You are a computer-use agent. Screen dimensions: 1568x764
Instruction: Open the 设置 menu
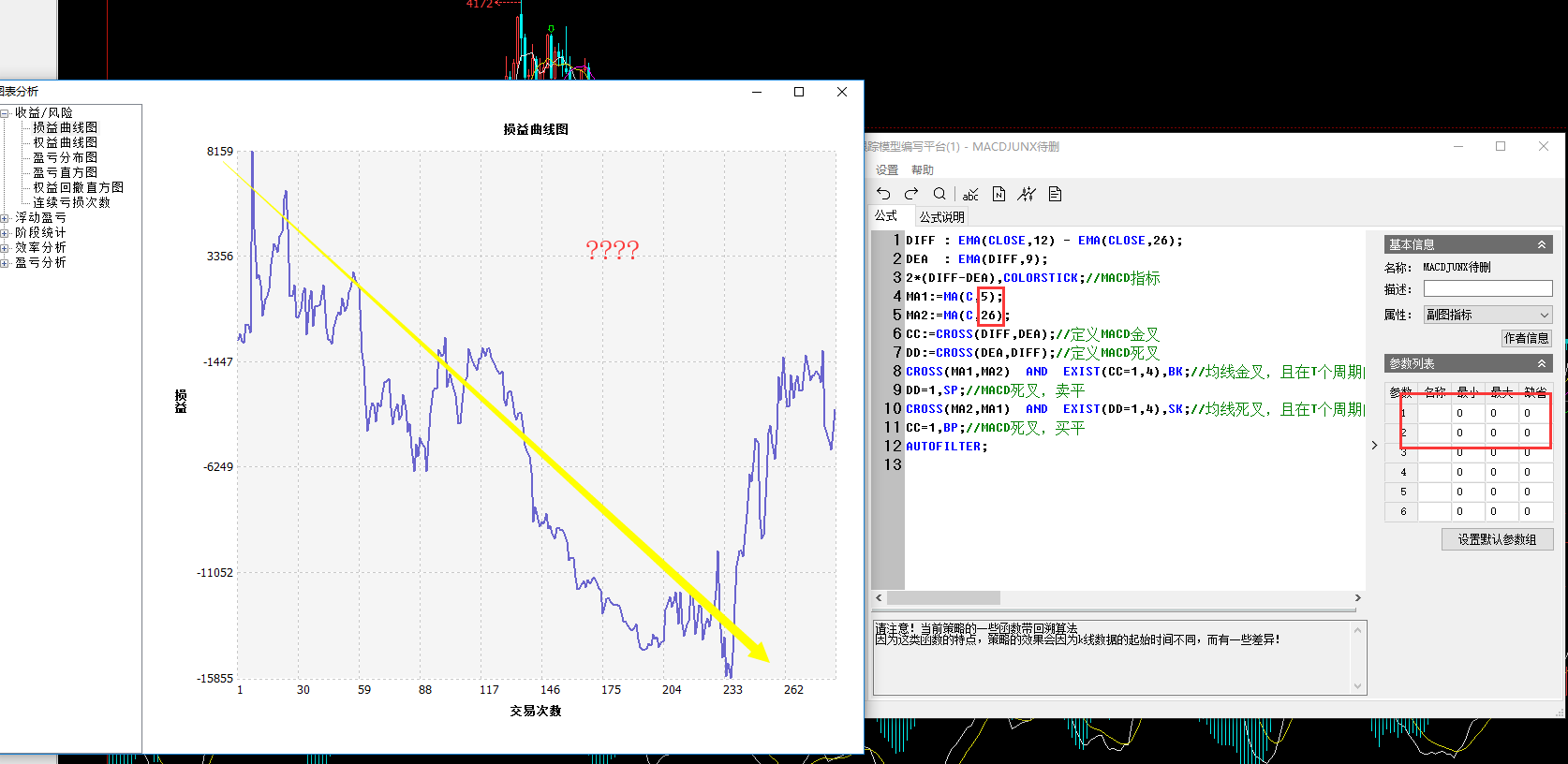tap(886, 170)
